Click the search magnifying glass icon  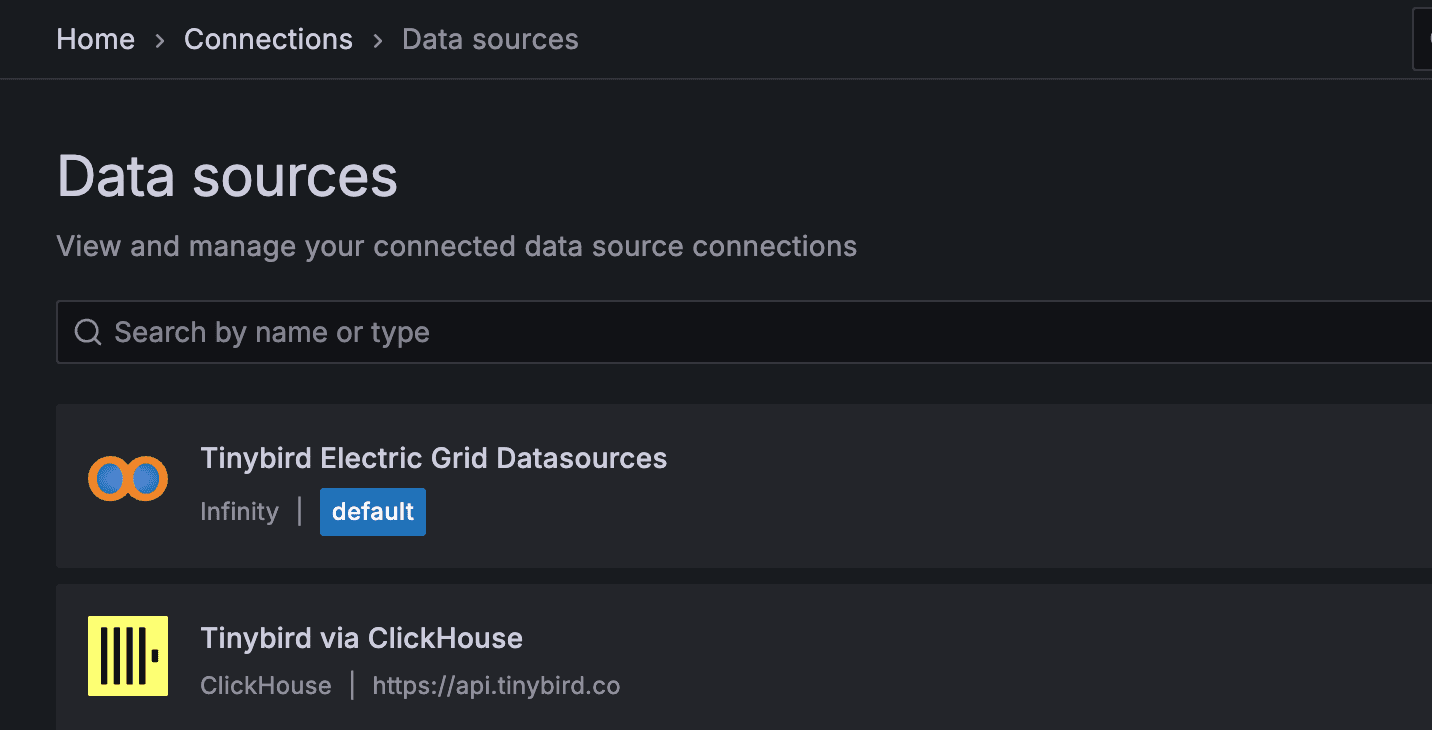88,331
